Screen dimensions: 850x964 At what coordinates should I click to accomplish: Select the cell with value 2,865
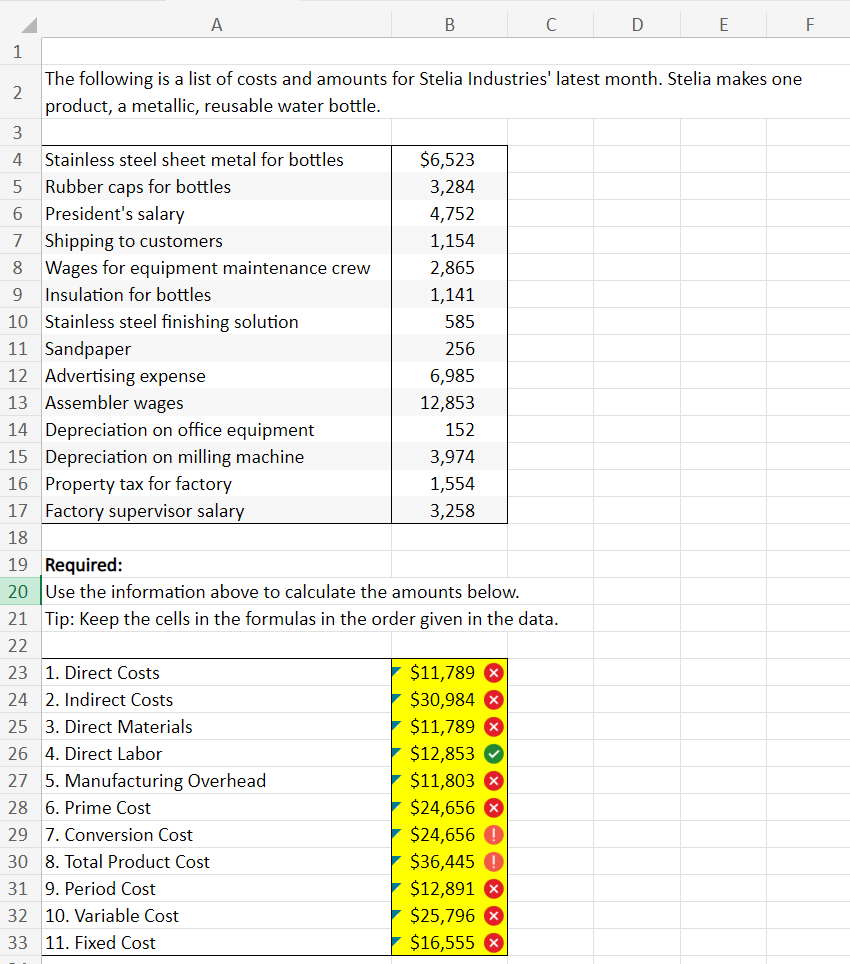(449, 268)
